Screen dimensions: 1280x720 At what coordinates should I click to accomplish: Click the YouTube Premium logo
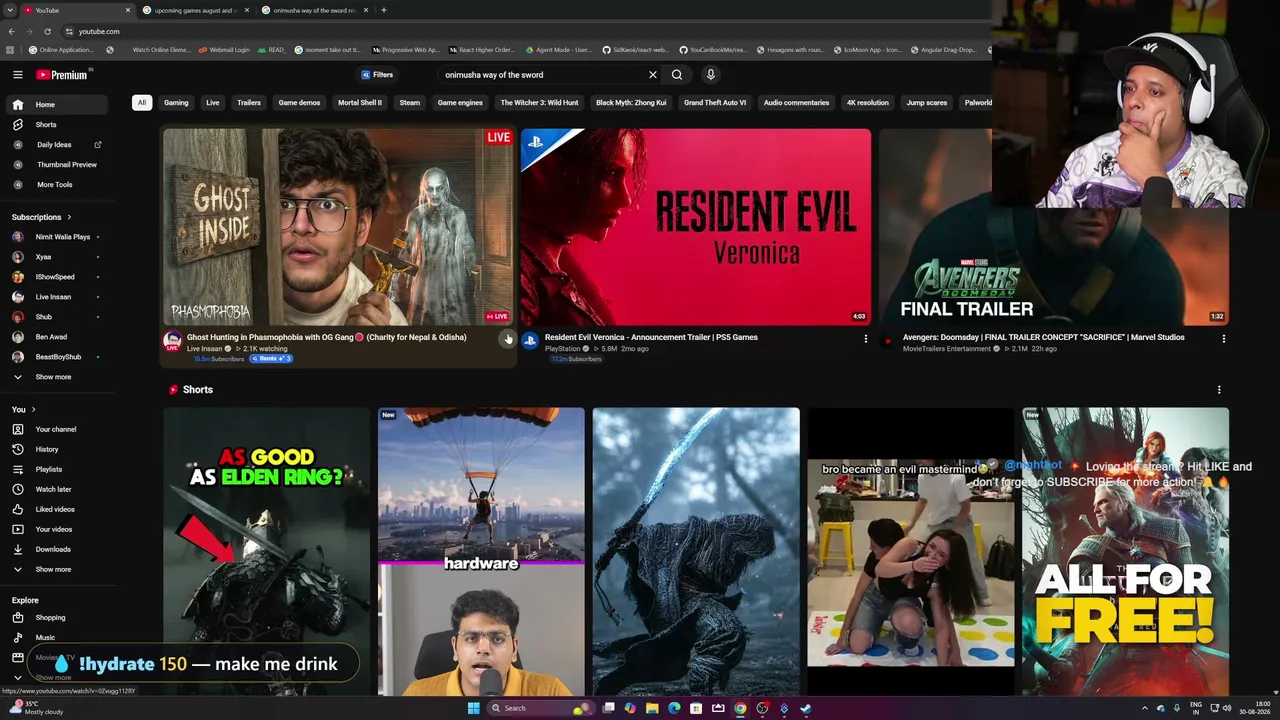click(x=64, y=75)
